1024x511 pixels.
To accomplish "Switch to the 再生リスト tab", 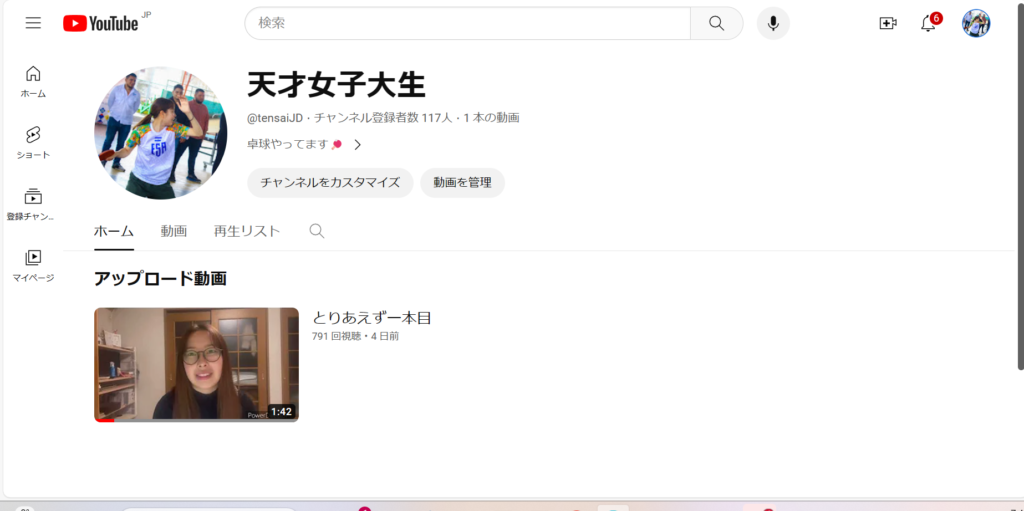I will (x=247, y=231).
